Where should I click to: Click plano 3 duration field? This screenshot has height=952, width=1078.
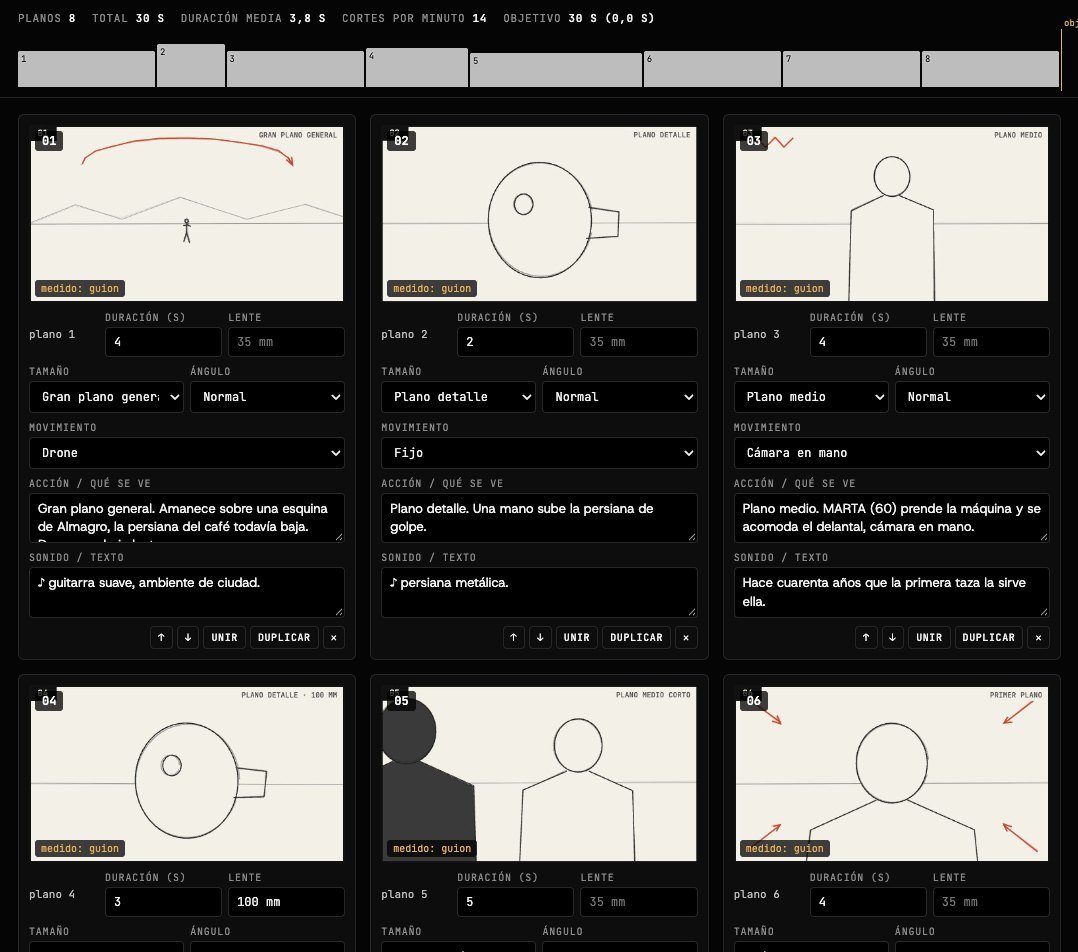tap(868, 342)
